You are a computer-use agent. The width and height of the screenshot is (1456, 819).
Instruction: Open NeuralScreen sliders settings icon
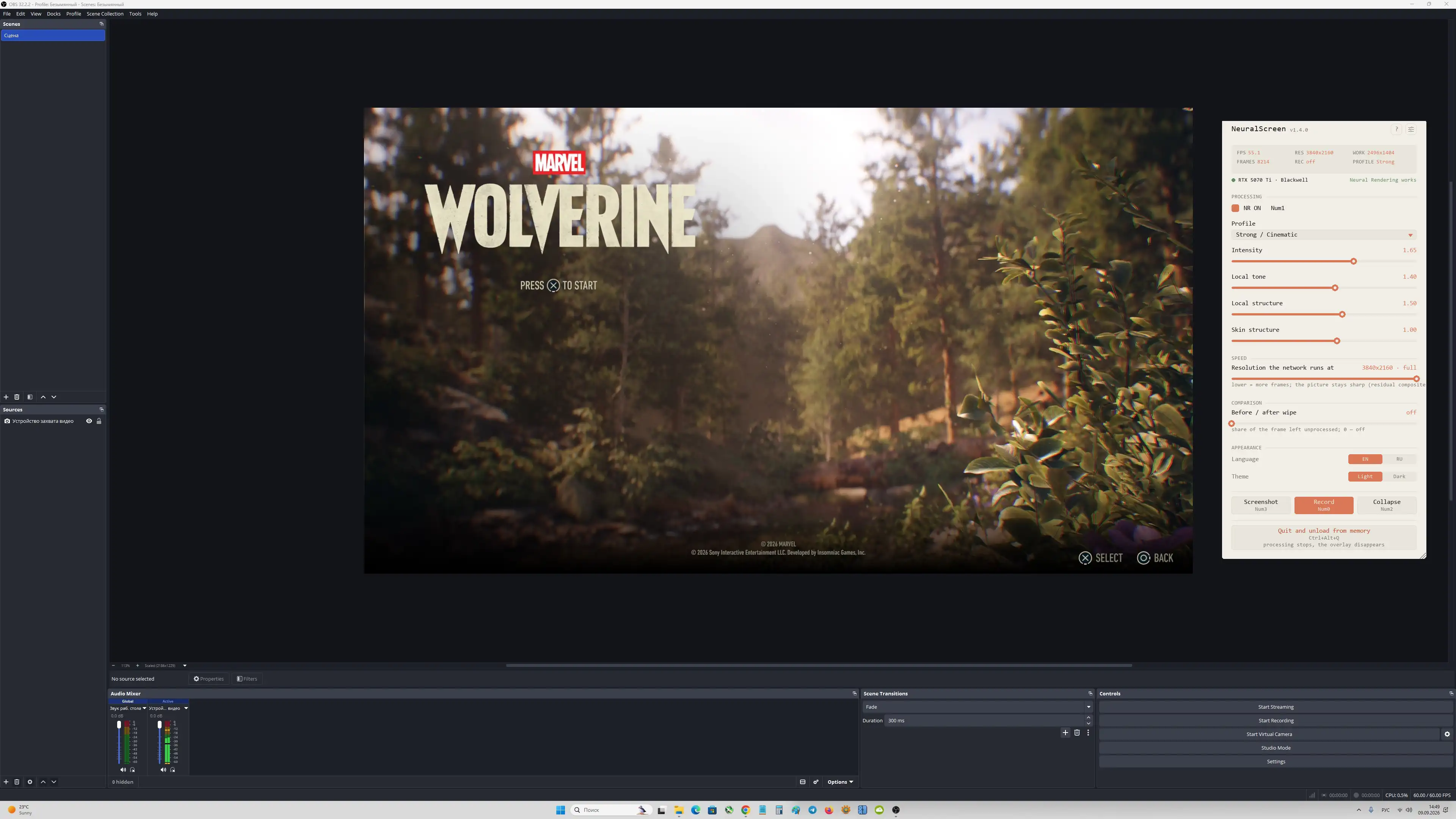pyautogui.click(x=1411, y=129)
